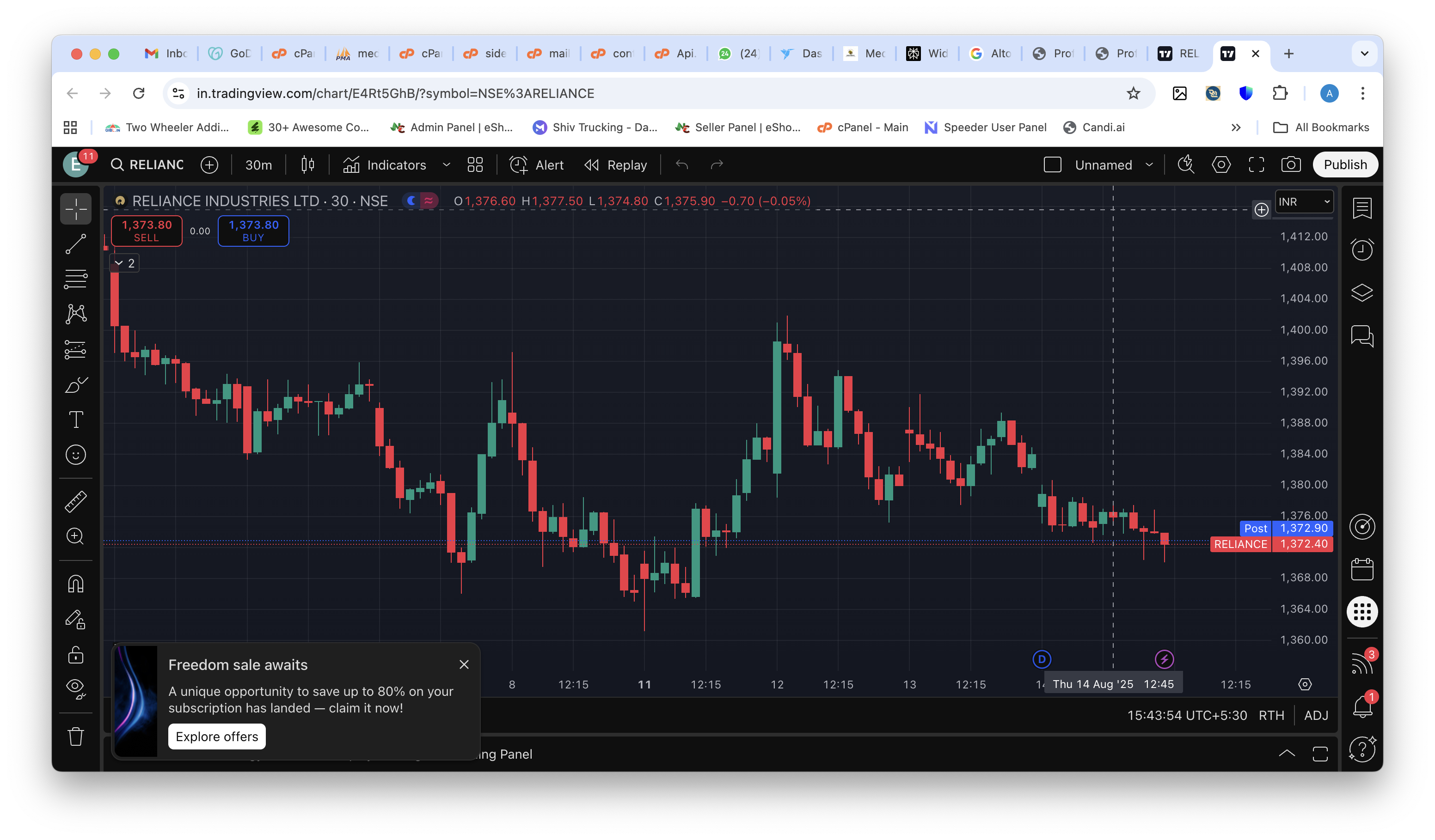1435x840 pixels.
Task: Choose the Text annotation tool
Action: click(x=76, y=420)
